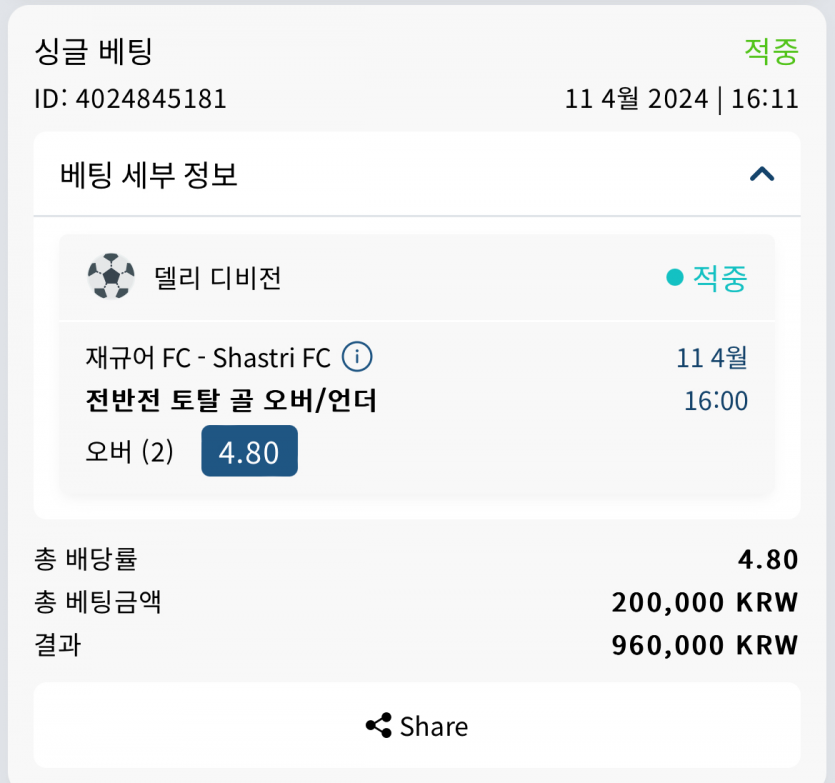Click the 11 4월 2024 | 16:11 timestamp

[681, 99]
